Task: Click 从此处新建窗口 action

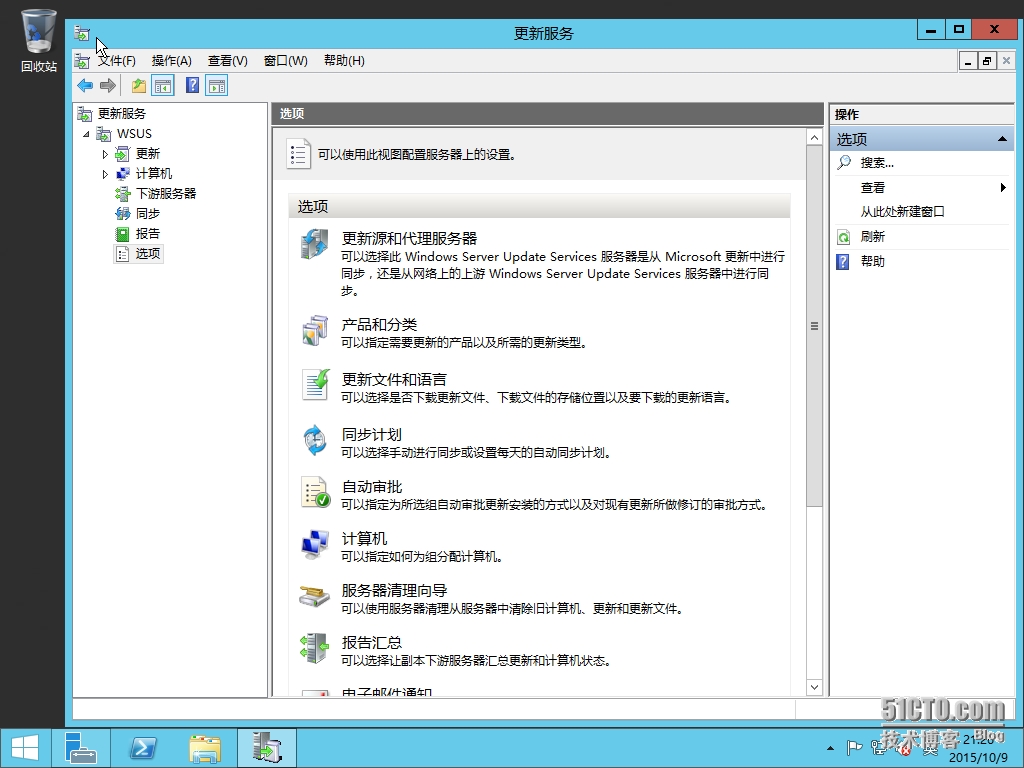Action: click(903, 212)
